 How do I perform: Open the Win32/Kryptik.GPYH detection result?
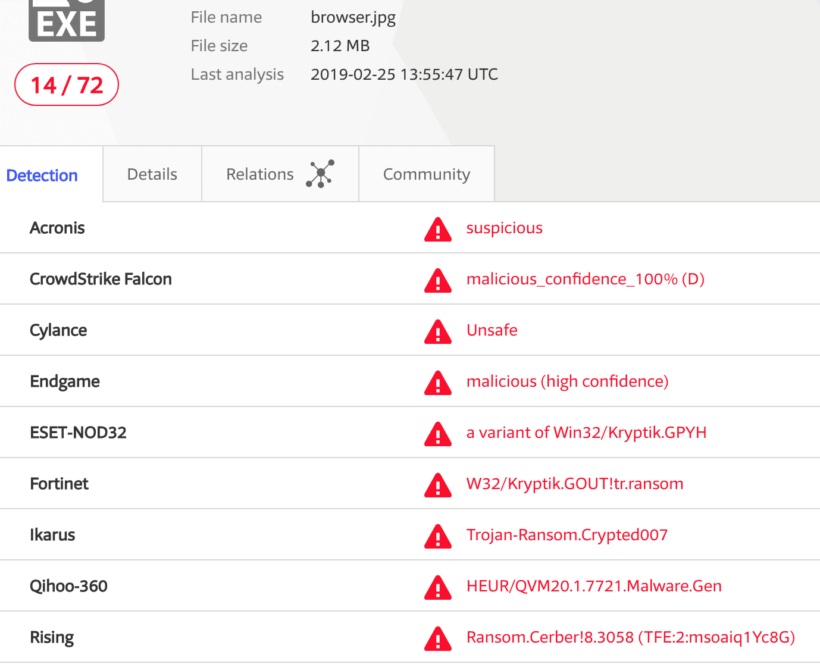586,432
